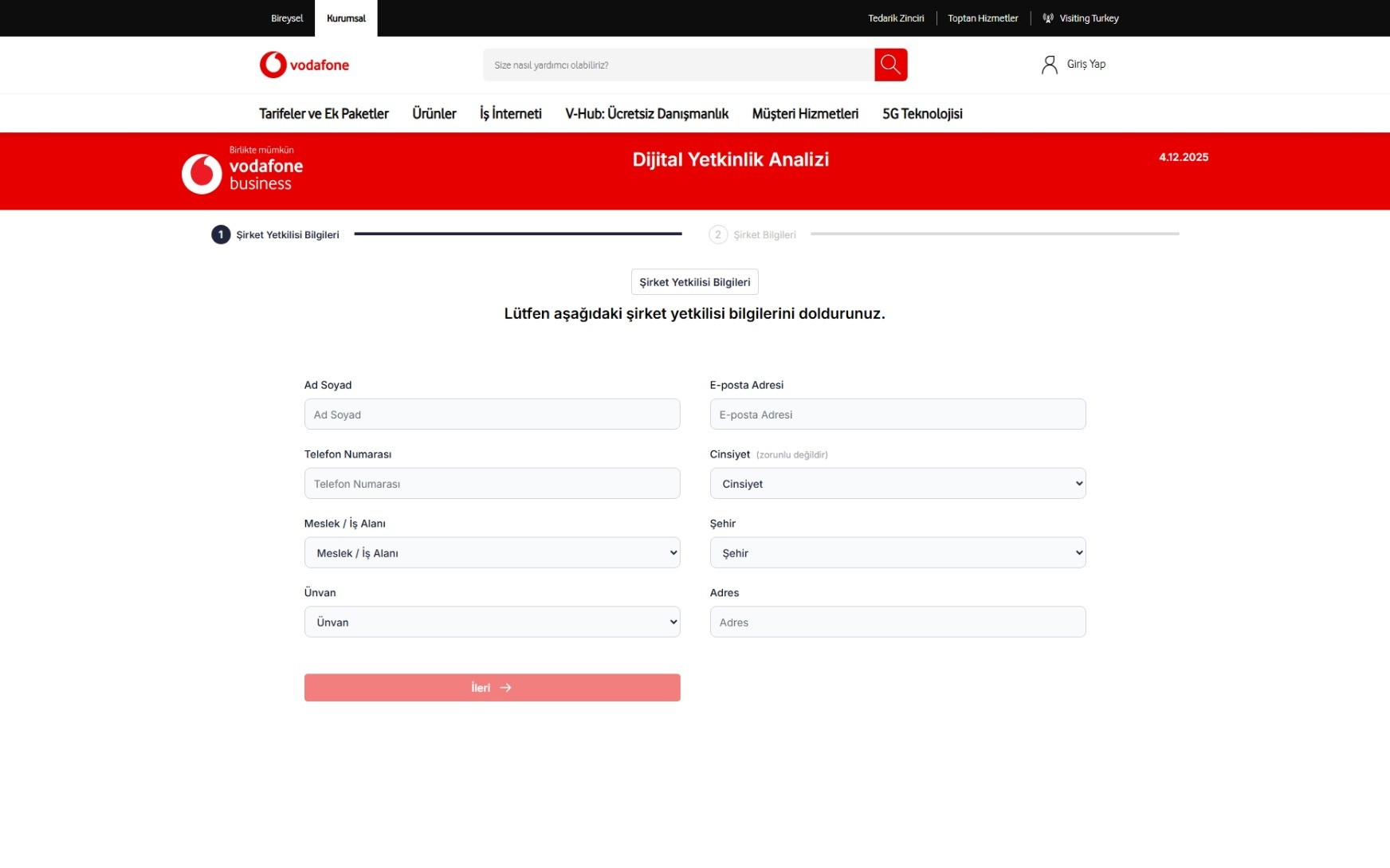Select step 2 circle indicator
This screenshot has height=868, width=1390.
(x=717, y=234)
